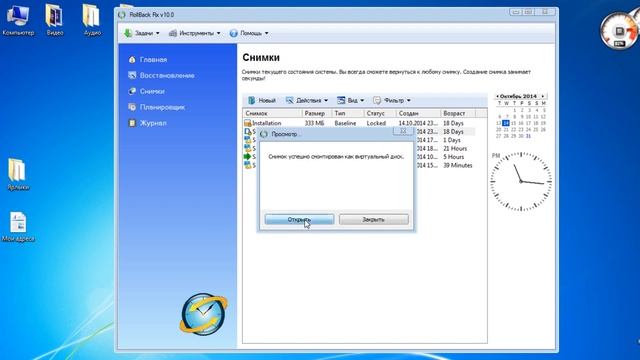Open the Задачи toolbar menu
This screenshot has width=640, height=360.
142,33
